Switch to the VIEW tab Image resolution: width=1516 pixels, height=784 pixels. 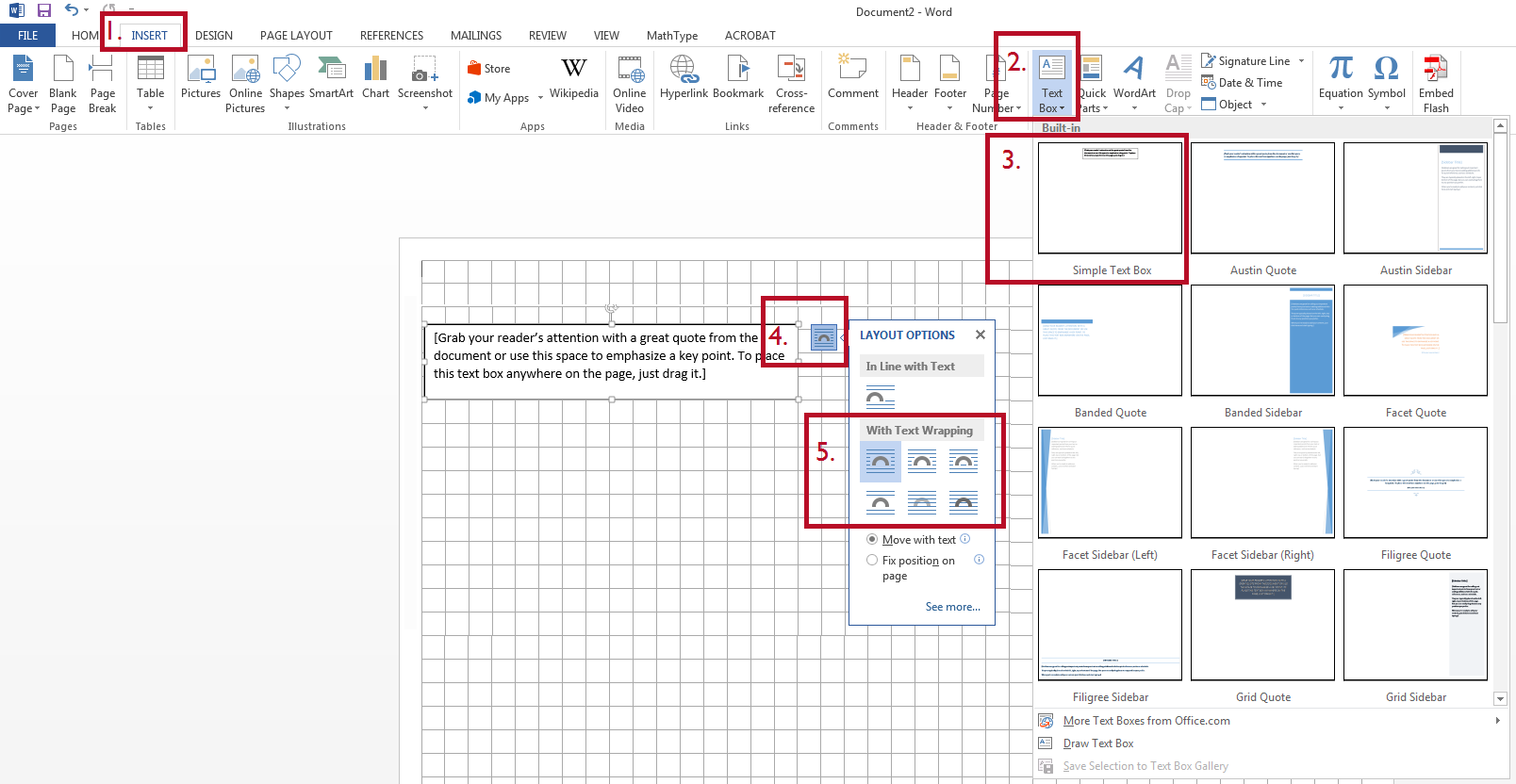click(606, 36)
